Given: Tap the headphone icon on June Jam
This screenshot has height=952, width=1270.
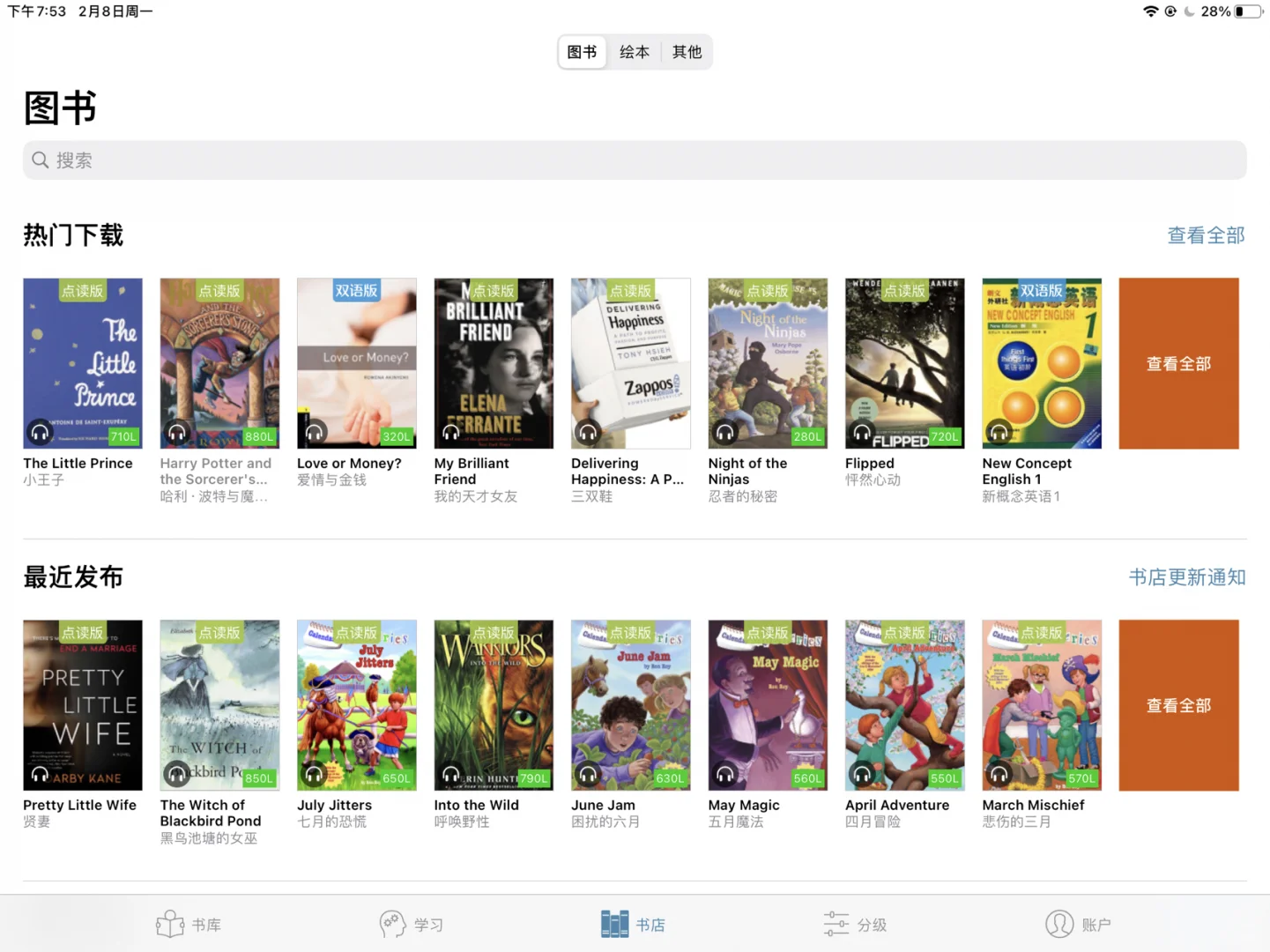Looking at the screenshot, I should coord(588,774).
